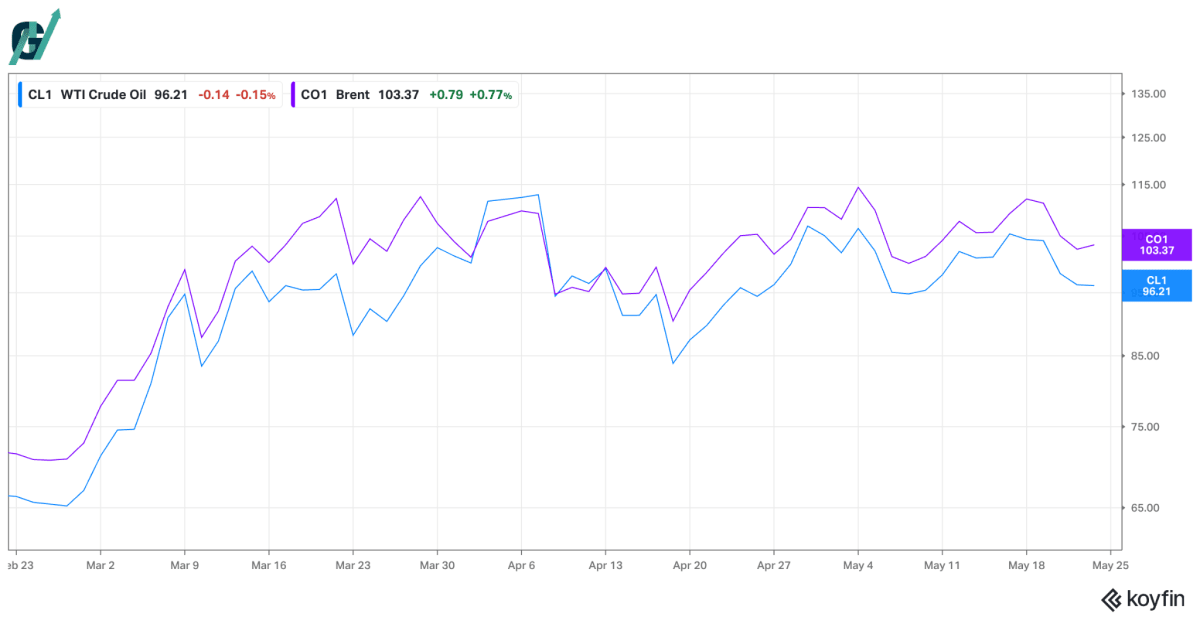The width and height of the screenshot is (1200, 620).
Task: Click the WTI -0.15% change value
Action: pos(255,95)
